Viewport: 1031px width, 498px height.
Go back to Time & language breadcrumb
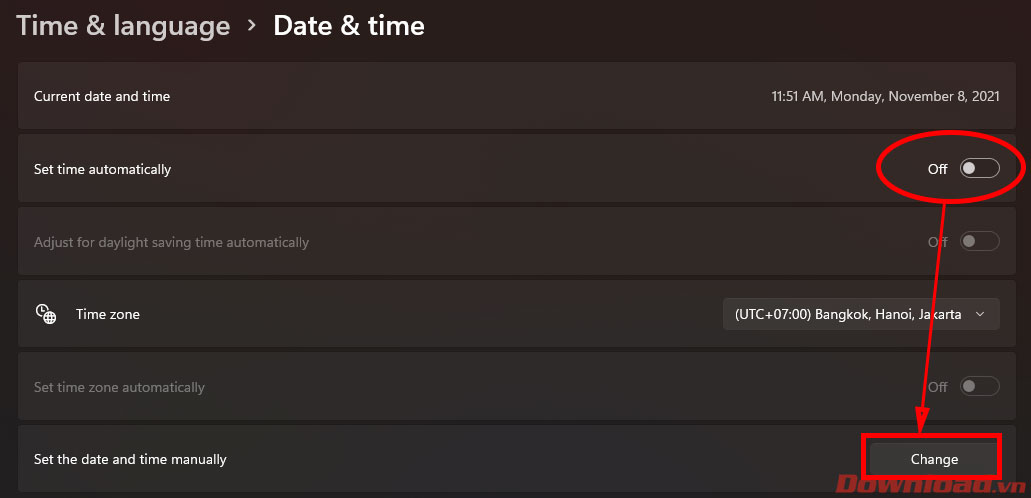coord(123,26)
